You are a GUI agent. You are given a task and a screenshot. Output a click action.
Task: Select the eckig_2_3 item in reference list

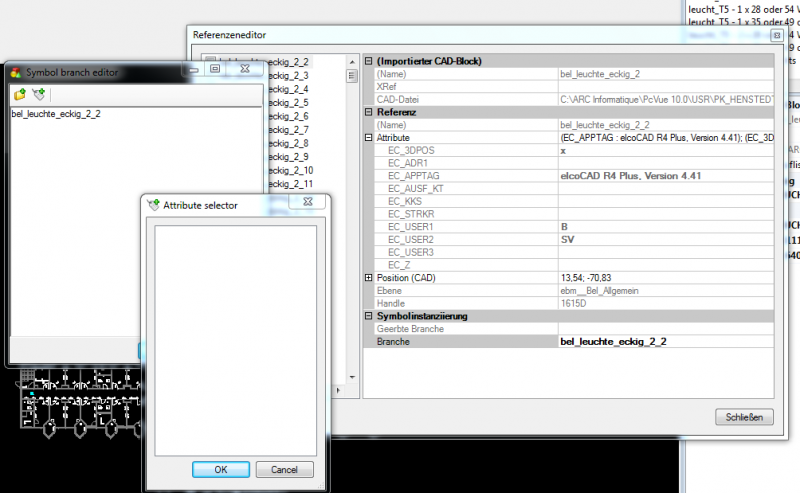click(x=288, y=76)
